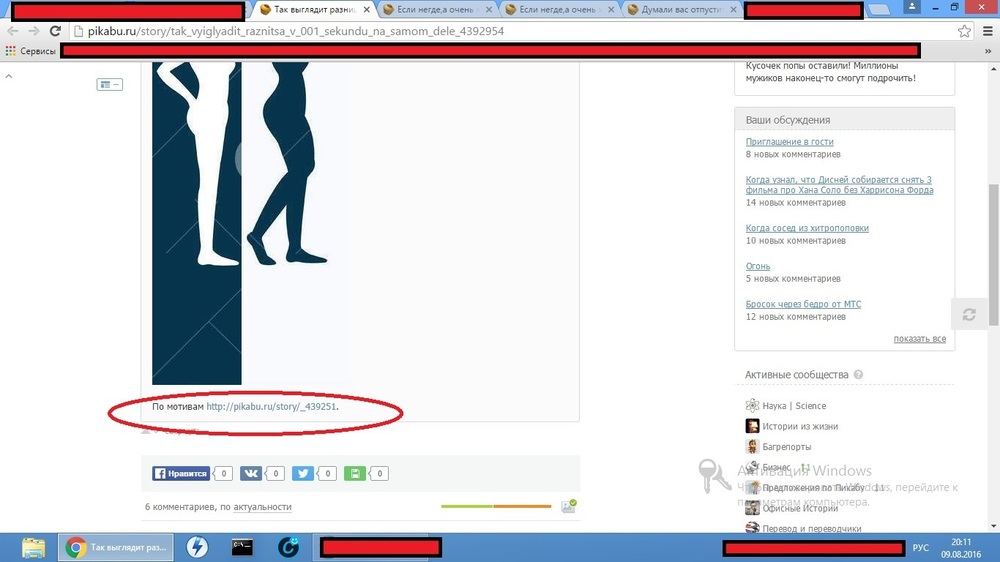Screen dimensions: 1000x562
Task: Click the green save post icon
Action: point(354,474)
